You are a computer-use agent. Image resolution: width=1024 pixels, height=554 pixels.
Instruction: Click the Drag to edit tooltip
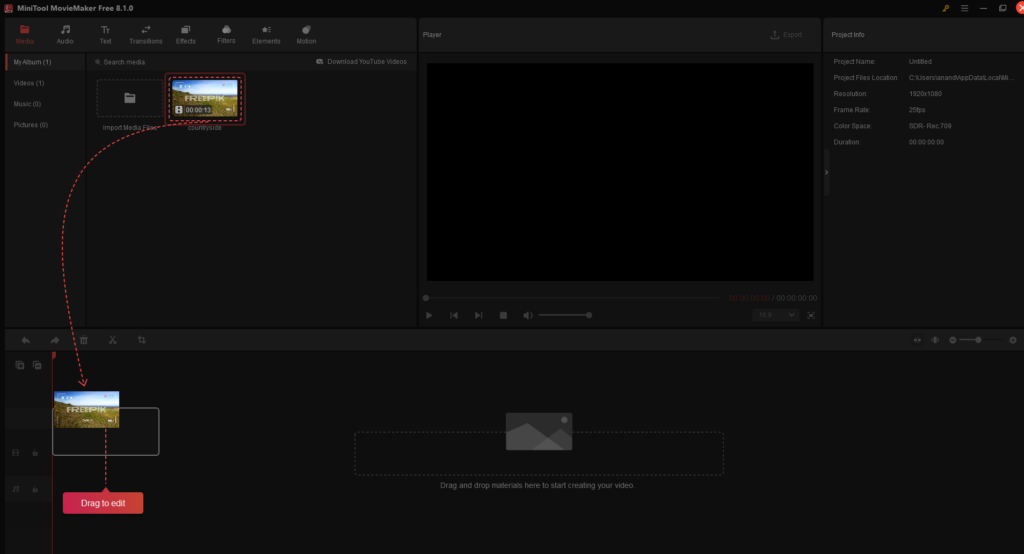[103, 503]
